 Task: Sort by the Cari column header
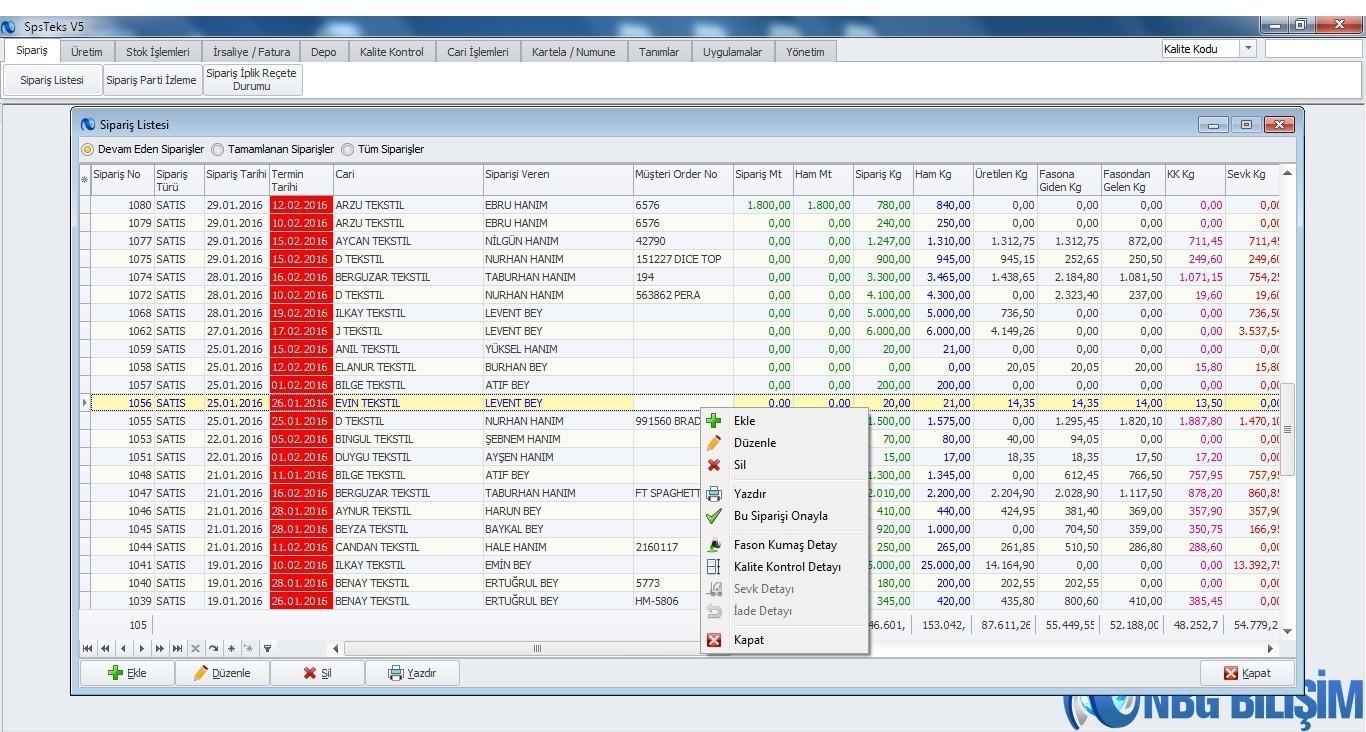[407, 180]
